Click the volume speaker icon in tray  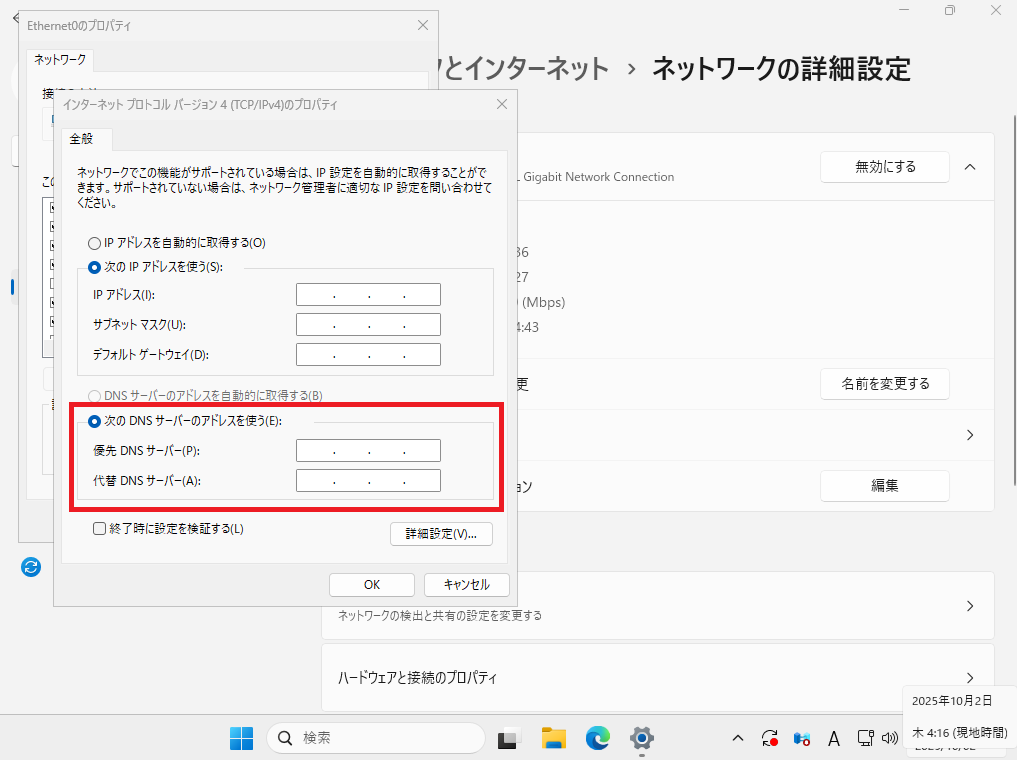pos(890,739)
